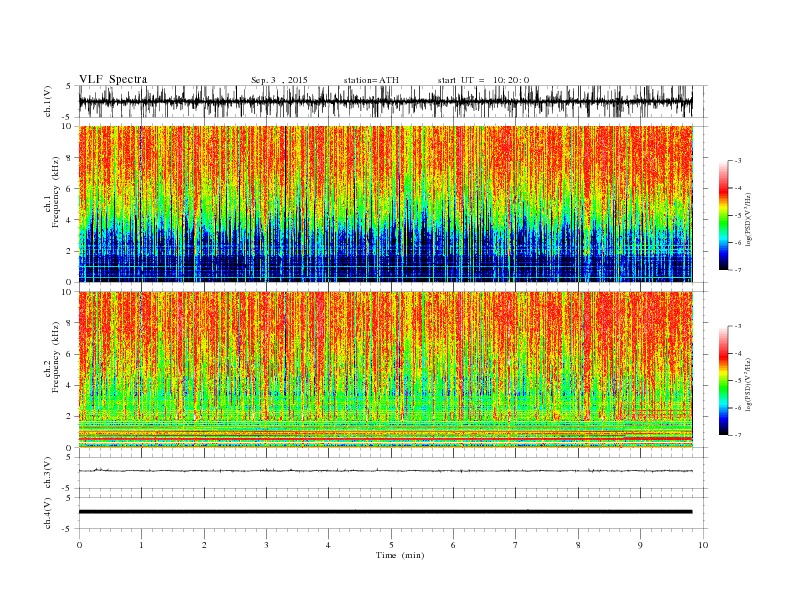Select the "start UT = 10:20:0" text

pyautogui.click(x=483, y=80)
